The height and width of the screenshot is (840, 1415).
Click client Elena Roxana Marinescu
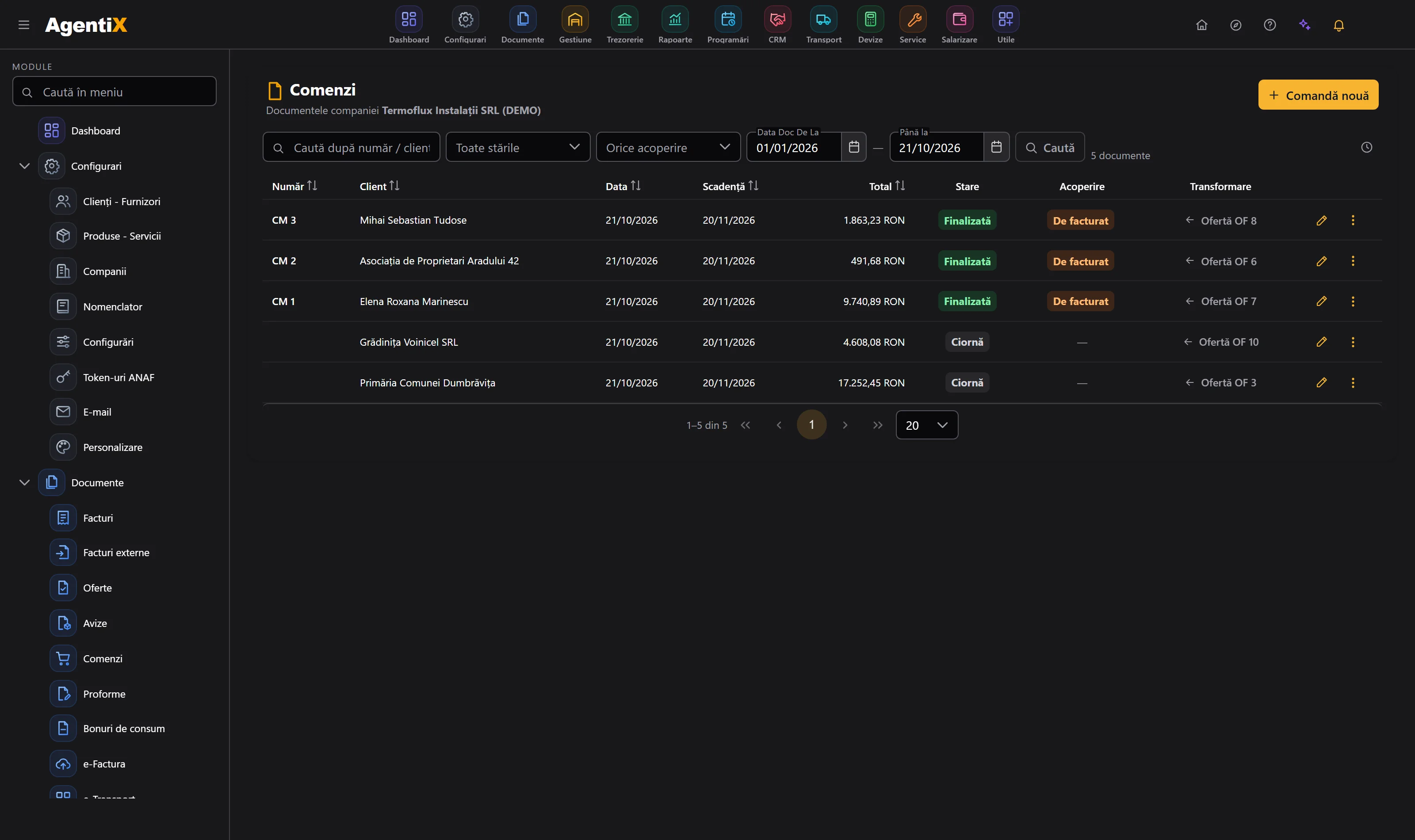(414, 301)
